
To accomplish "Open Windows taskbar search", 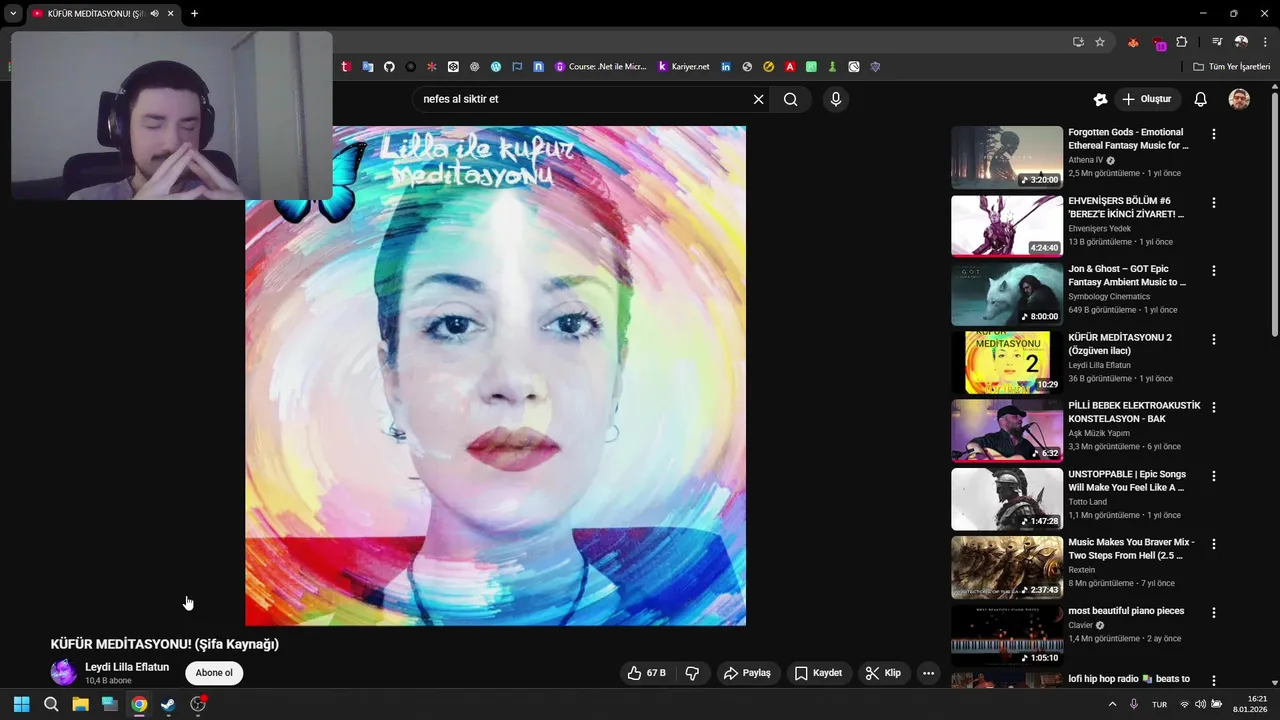I will point(51,704).
